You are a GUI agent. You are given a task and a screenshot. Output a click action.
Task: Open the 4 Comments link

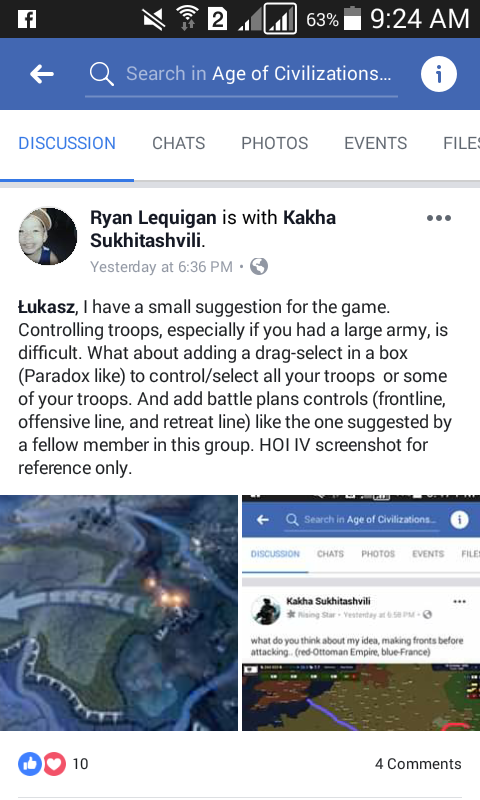[418, 764]
